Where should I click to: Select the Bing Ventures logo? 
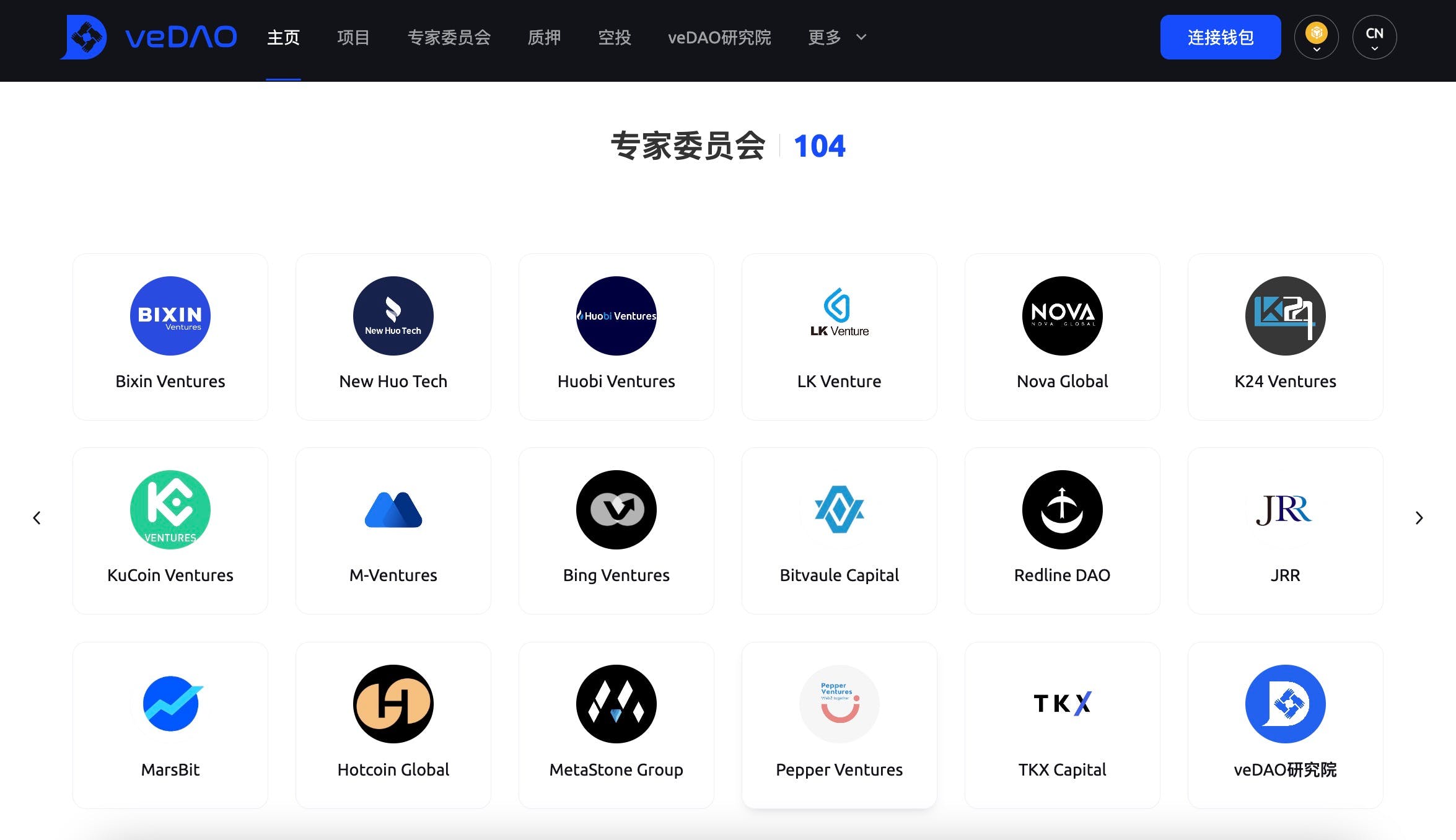pos(616,510)
